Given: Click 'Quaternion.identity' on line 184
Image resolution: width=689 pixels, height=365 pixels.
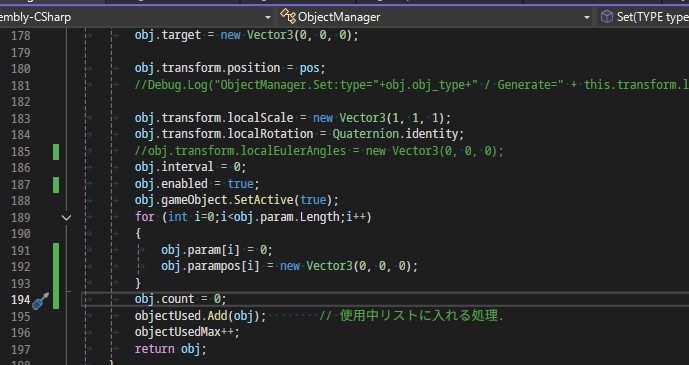Looking at the screenshot, I should [x=395, y=134].
